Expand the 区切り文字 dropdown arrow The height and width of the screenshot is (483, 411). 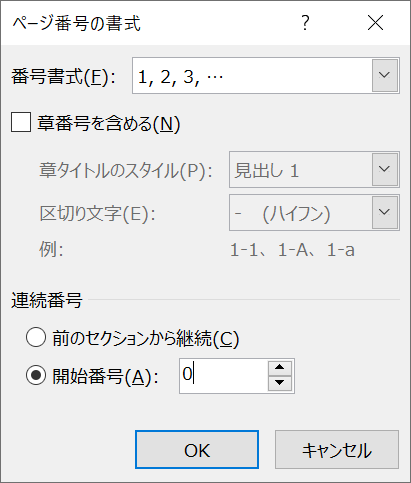coord(385,212)
